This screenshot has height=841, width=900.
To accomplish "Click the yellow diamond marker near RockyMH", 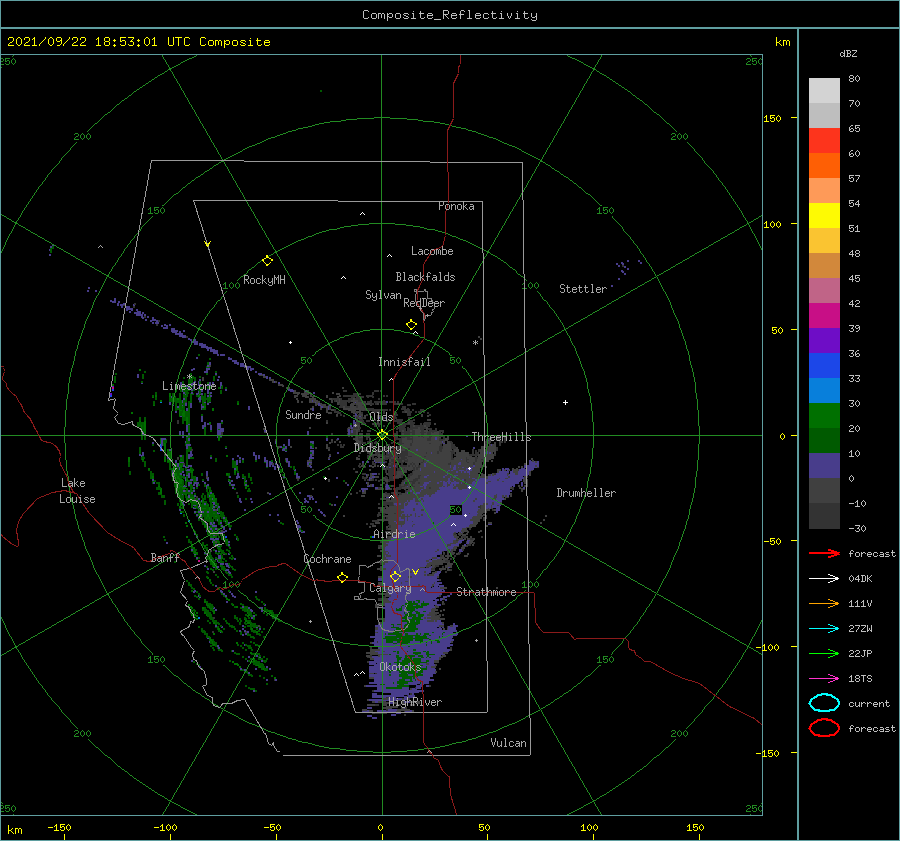I will click(x=267, y=261).
